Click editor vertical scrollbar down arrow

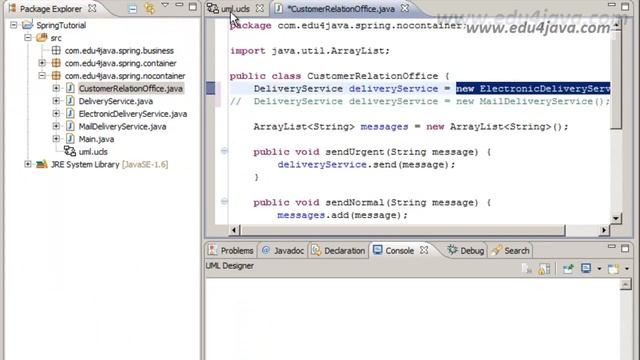pos(616,218)
